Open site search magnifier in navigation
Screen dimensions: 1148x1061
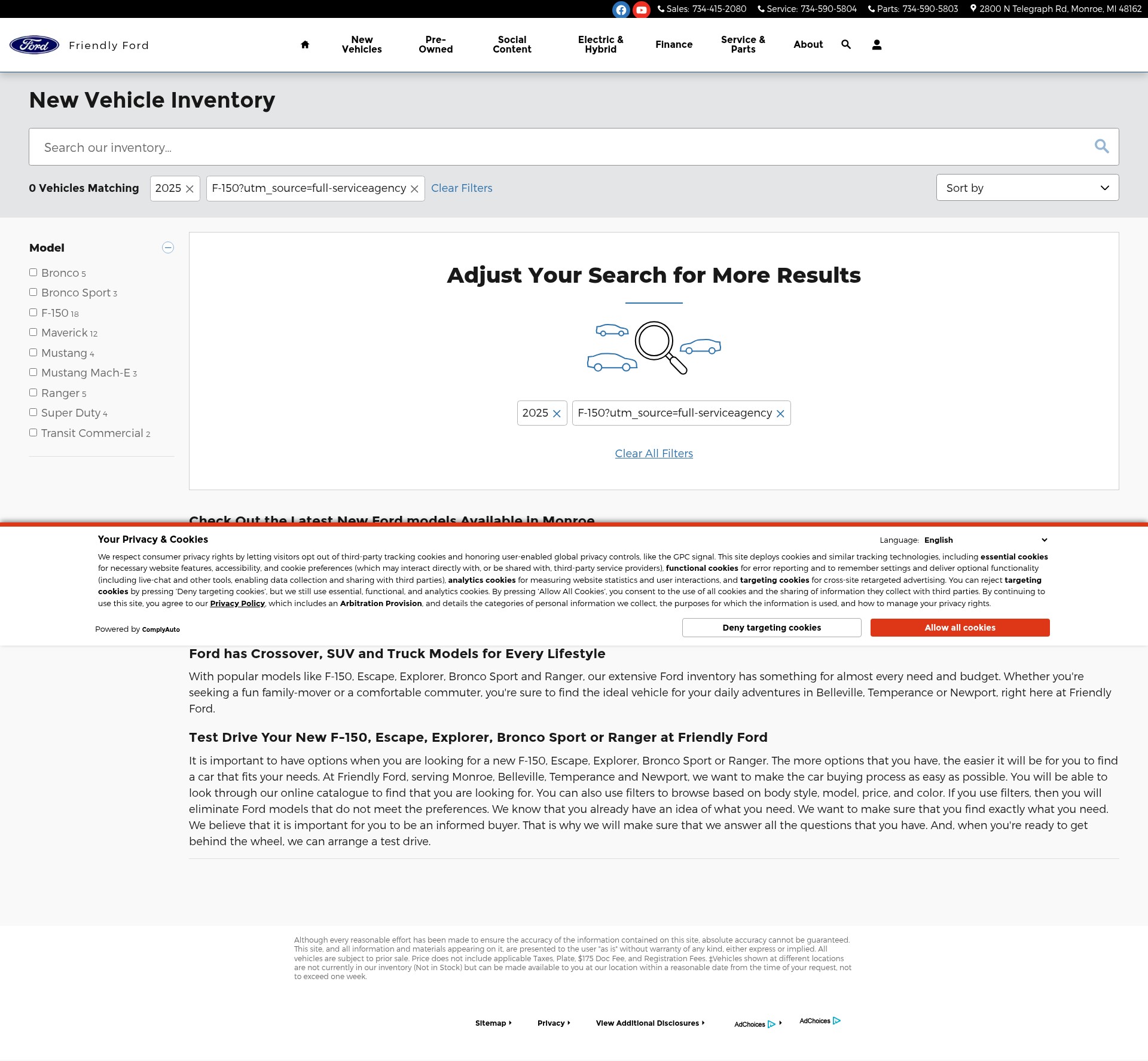coord(846,44)
